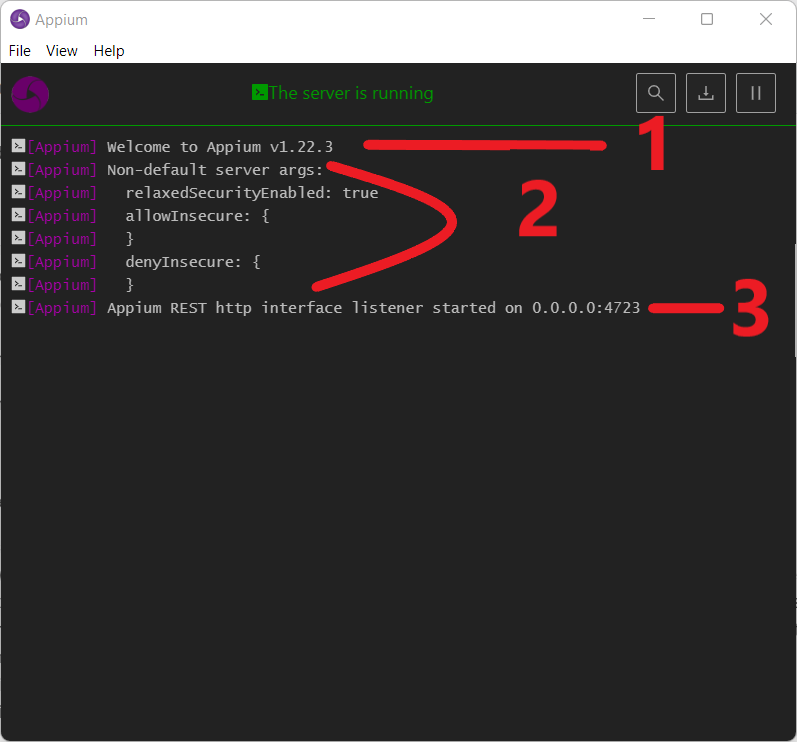The width and height of the screenshot is (797, 742).
Task: Click the terminal icon on the denyInsecure line
Action: 18,261
